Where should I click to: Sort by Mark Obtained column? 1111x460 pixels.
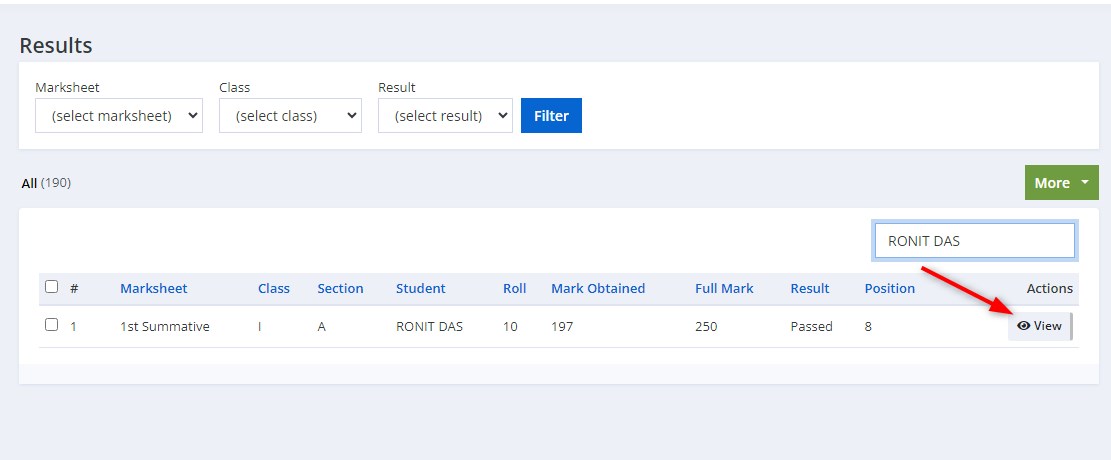598,288
